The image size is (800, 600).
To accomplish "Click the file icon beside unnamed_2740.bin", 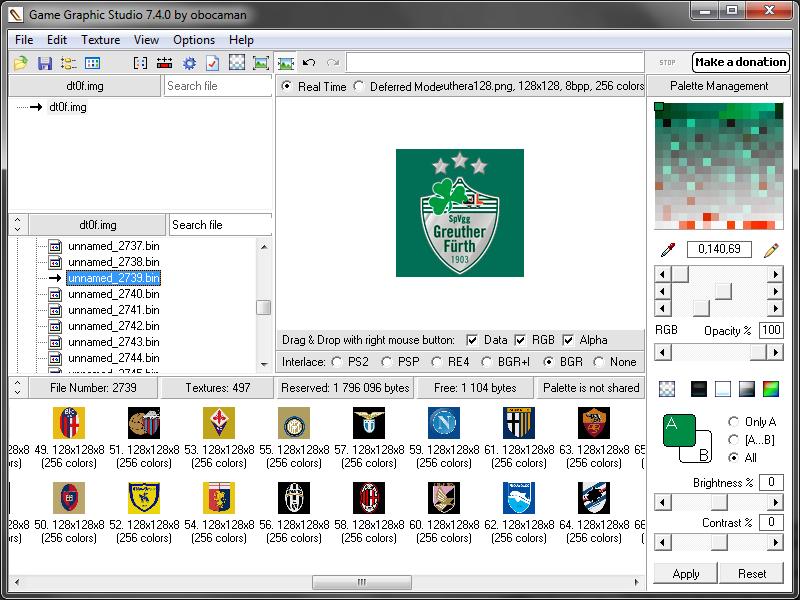I will [x=55, y=294].
